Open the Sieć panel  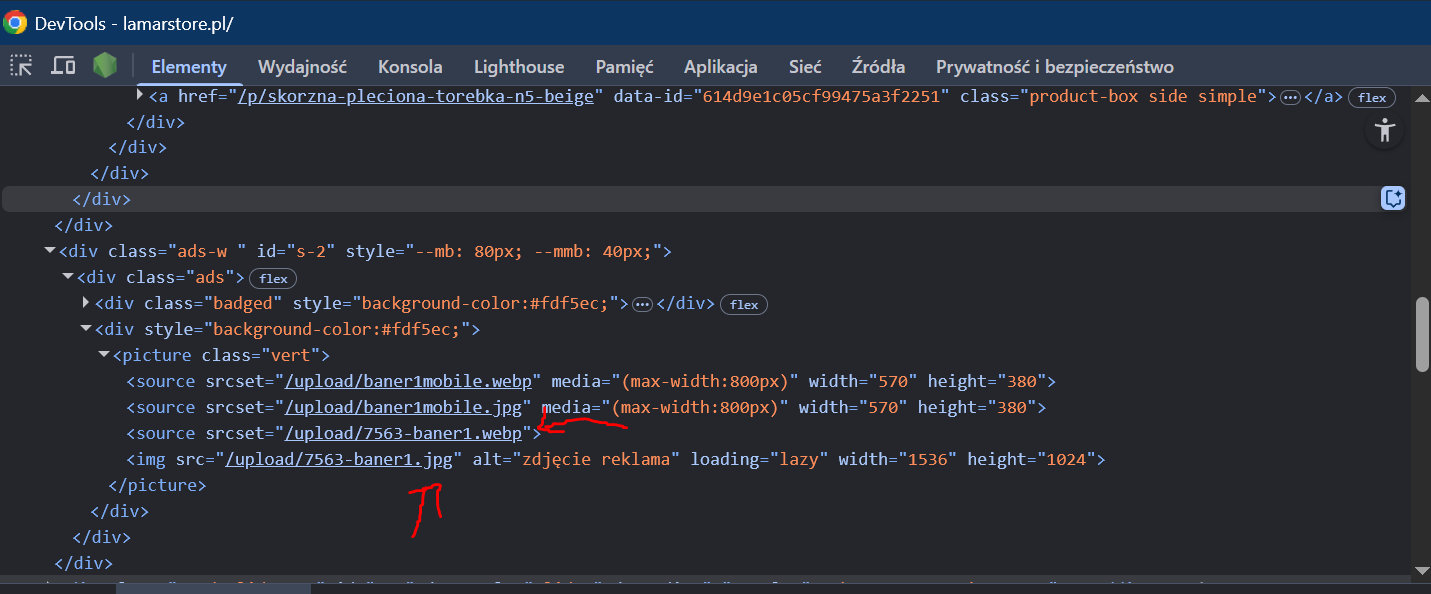[x=804, y=66]
